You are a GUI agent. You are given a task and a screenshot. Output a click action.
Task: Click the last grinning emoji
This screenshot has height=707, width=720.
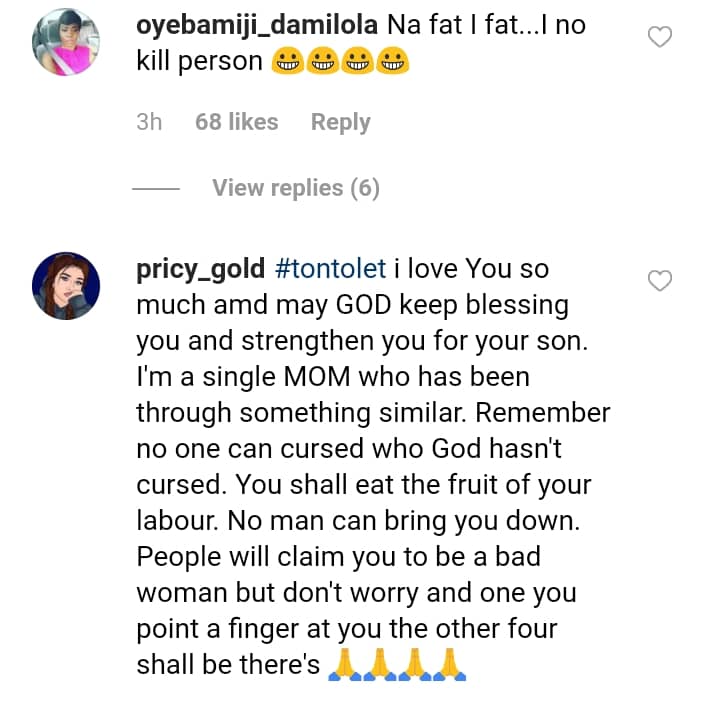click(395, 64)
